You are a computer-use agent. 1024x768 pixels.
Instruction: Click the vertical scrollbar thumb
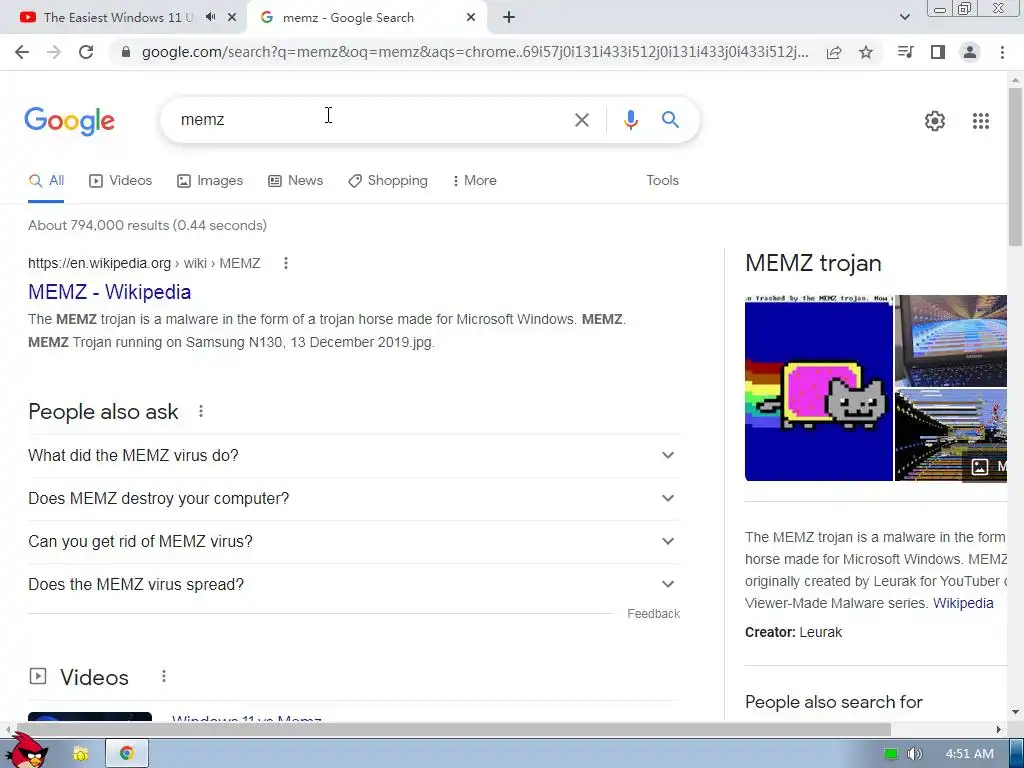pos(1016,165)
